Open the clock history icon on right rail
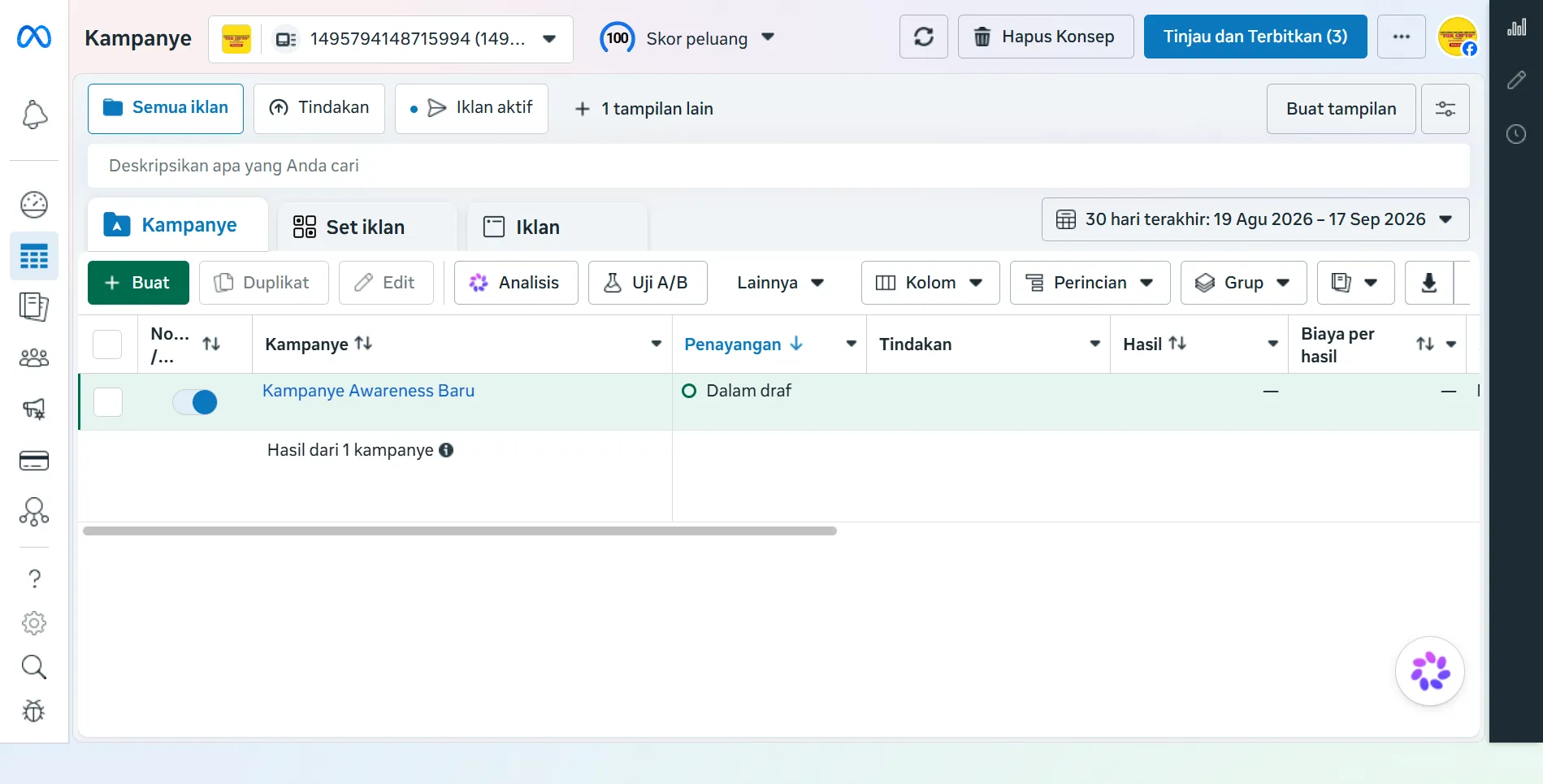The width and height of the screenshot is (1543, 784). (1516, 134)
